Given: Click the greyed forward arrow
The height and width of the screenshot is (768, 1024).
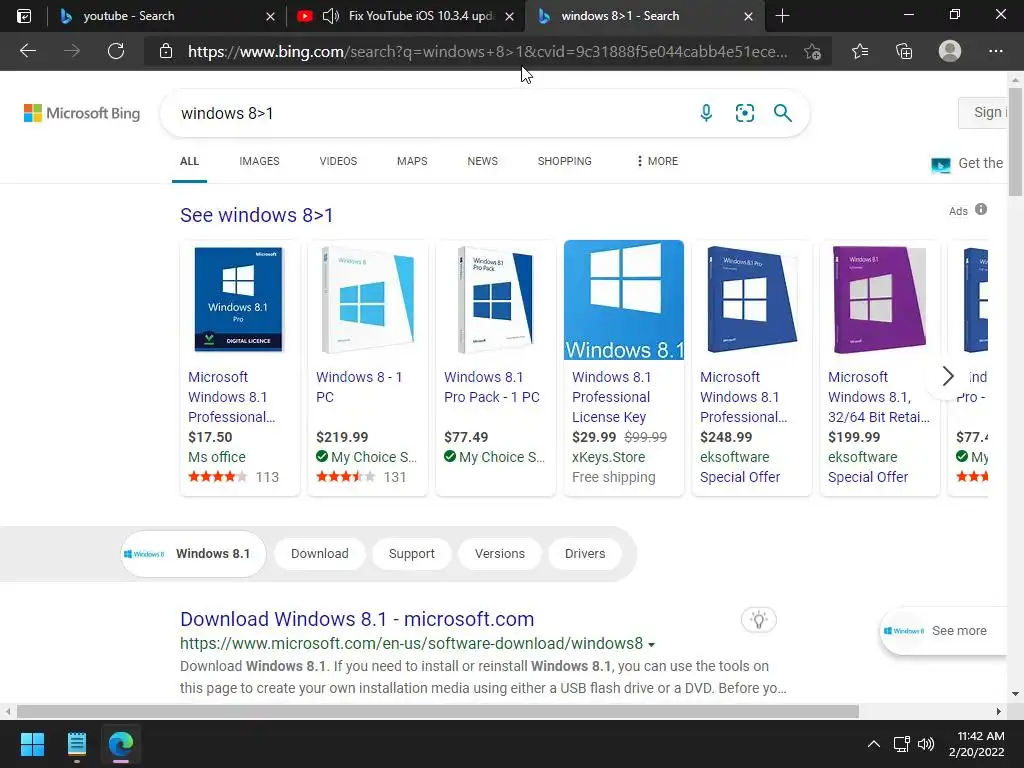Looking at the screenshot, I should pyautogui.click(x=72, y=51).
